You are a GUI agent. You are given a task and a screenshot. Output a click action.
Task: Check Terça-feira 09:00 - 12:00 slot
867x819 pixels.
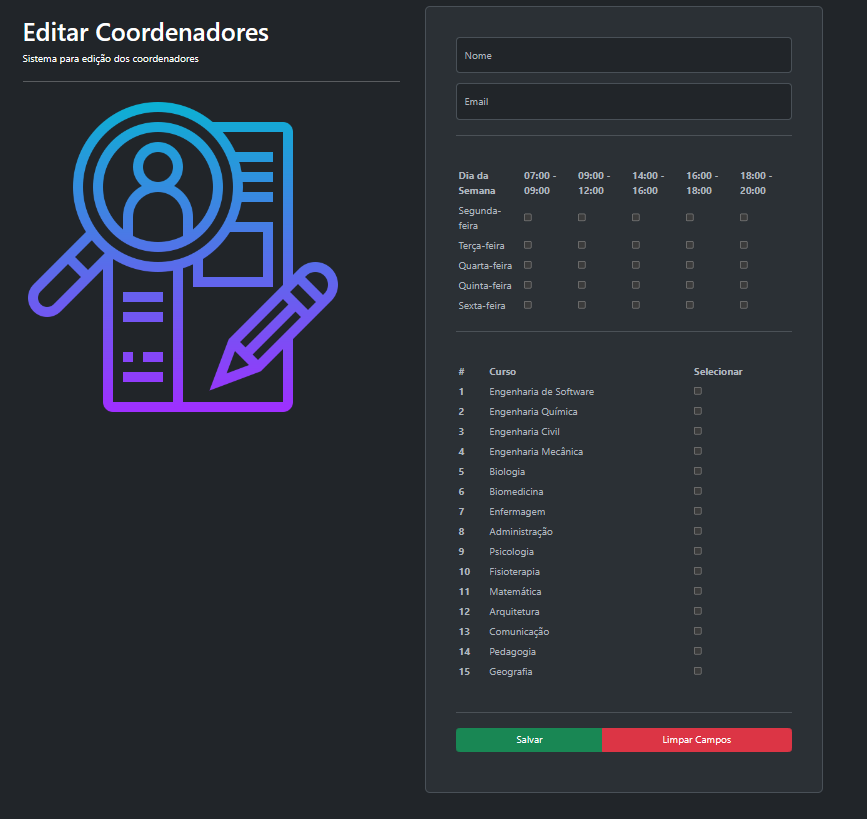click(x=582, y=244)
